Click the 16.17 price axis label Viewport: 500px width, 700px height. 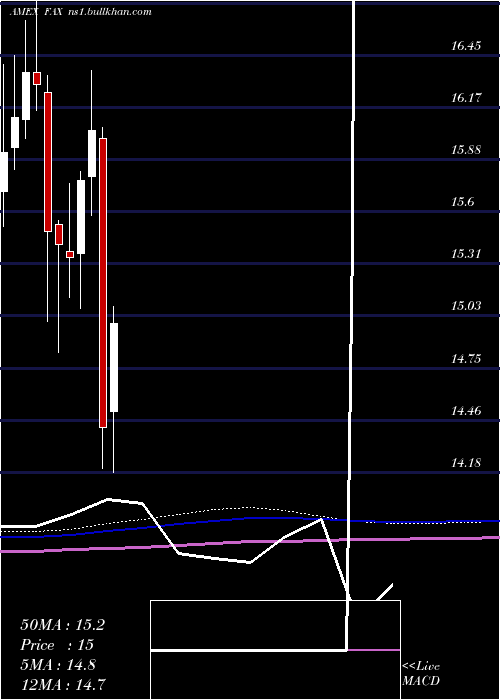click(466, 97)
